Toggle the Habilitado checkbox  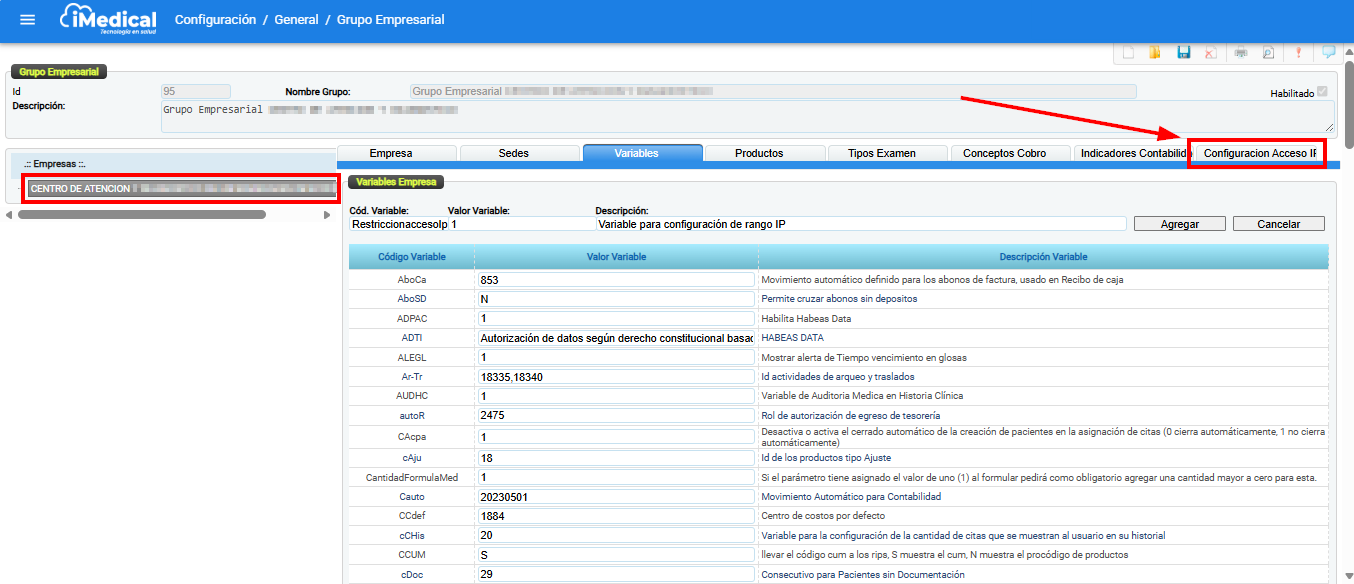coord(1323,92)
